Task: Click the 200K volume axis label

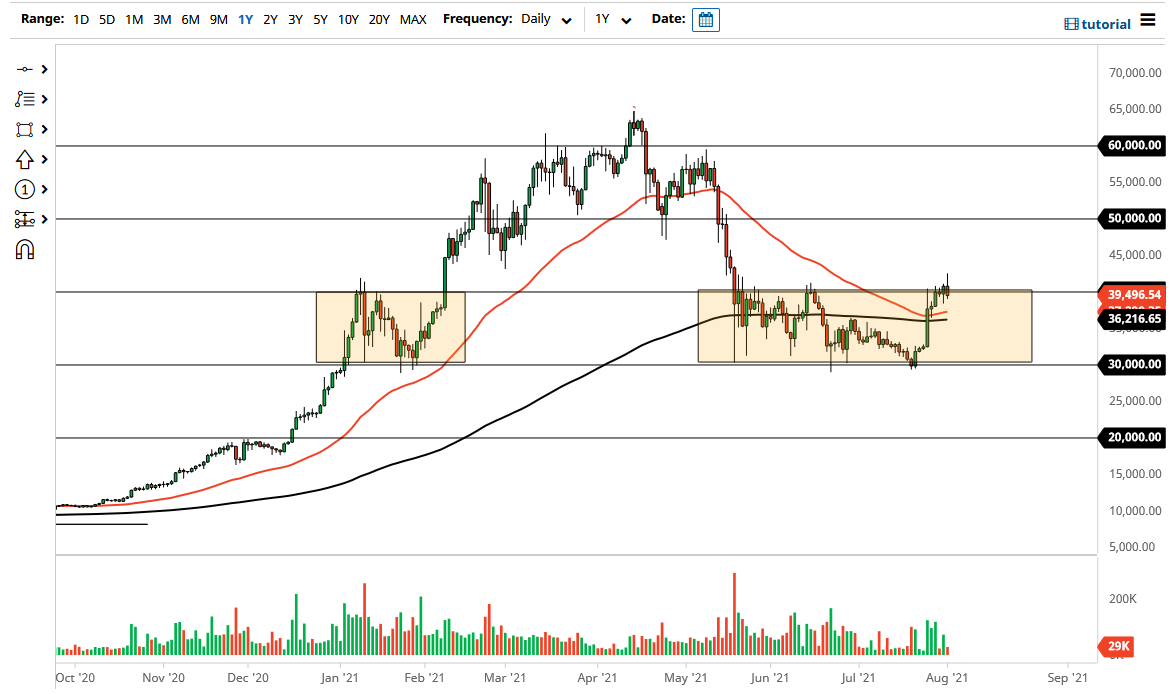Action: pos(1122,599)
